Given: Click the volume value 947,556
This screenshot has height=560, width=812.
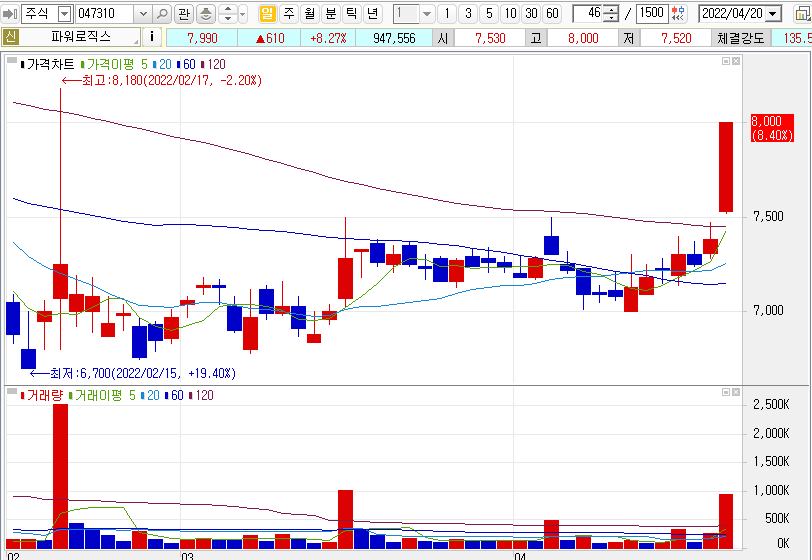Looking at the screenshot, I should (x=394, y=38).
